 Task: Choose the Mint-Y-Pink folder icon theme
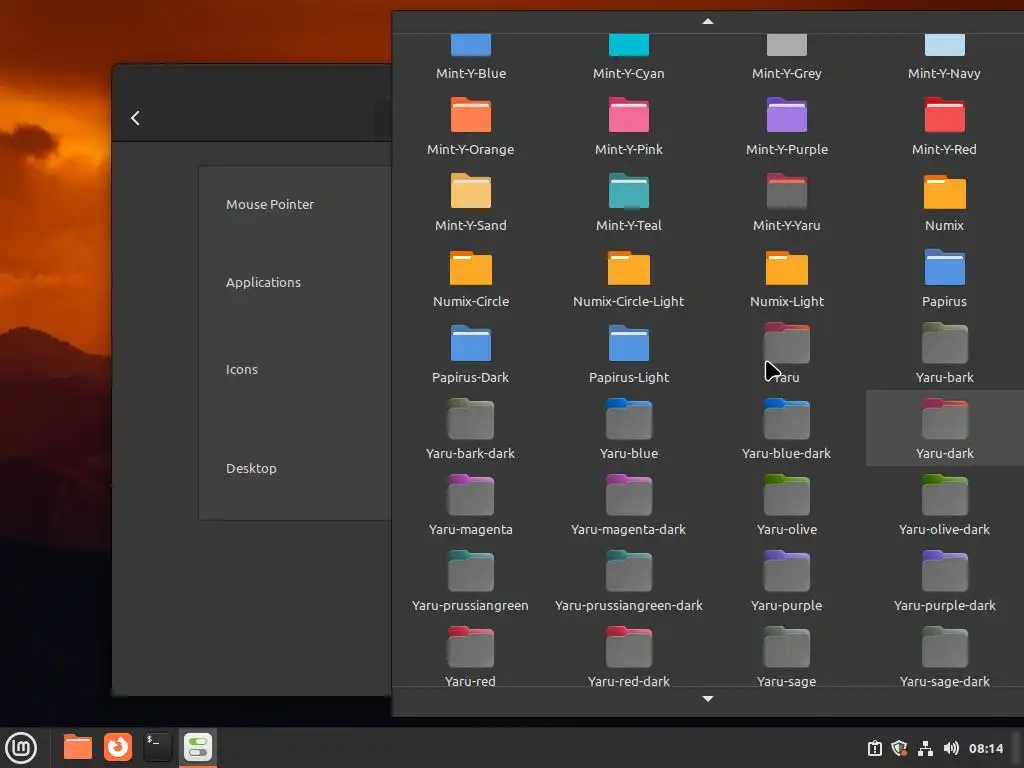coord(628,125)
